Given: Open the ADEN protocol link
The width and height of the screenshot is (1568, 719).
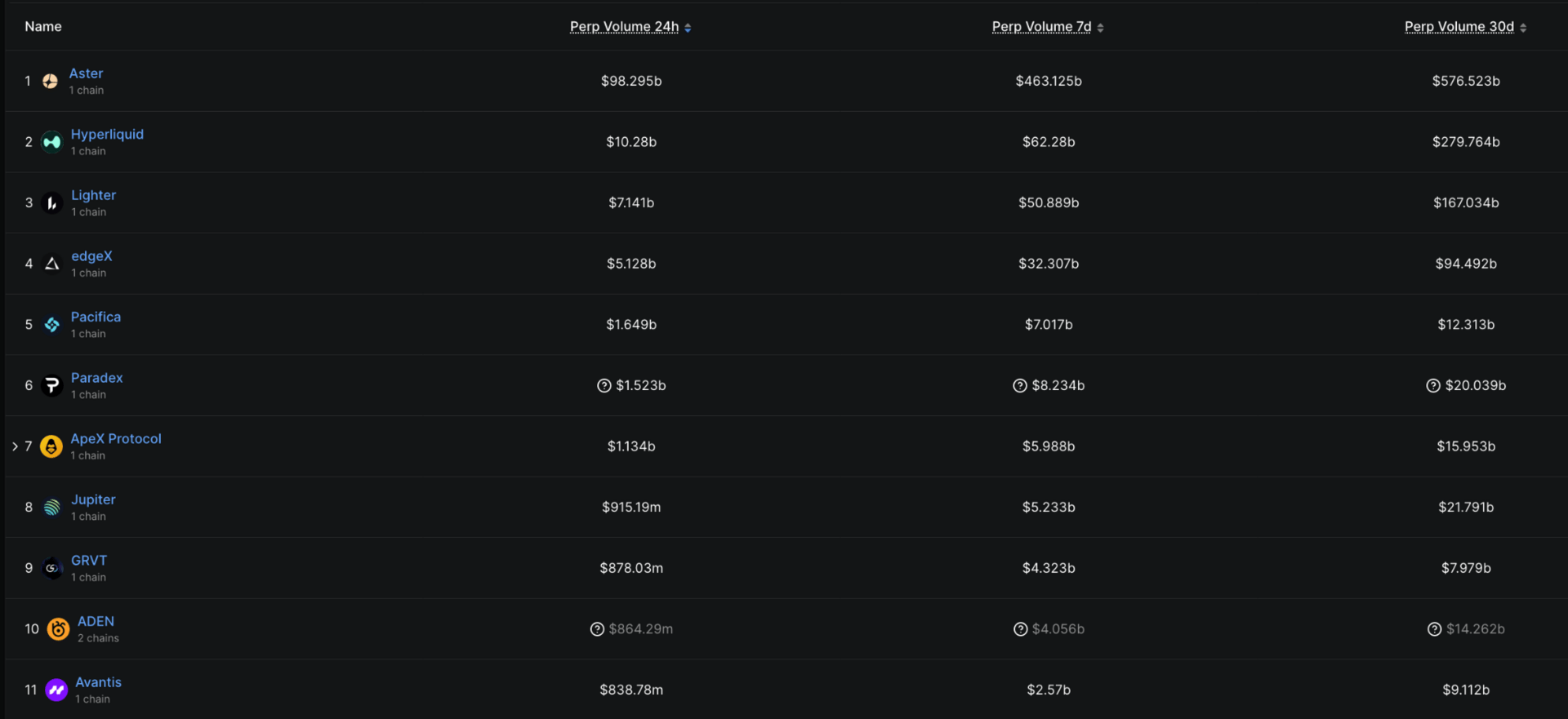Looking at the screenshot, I should tap(96, 622).
